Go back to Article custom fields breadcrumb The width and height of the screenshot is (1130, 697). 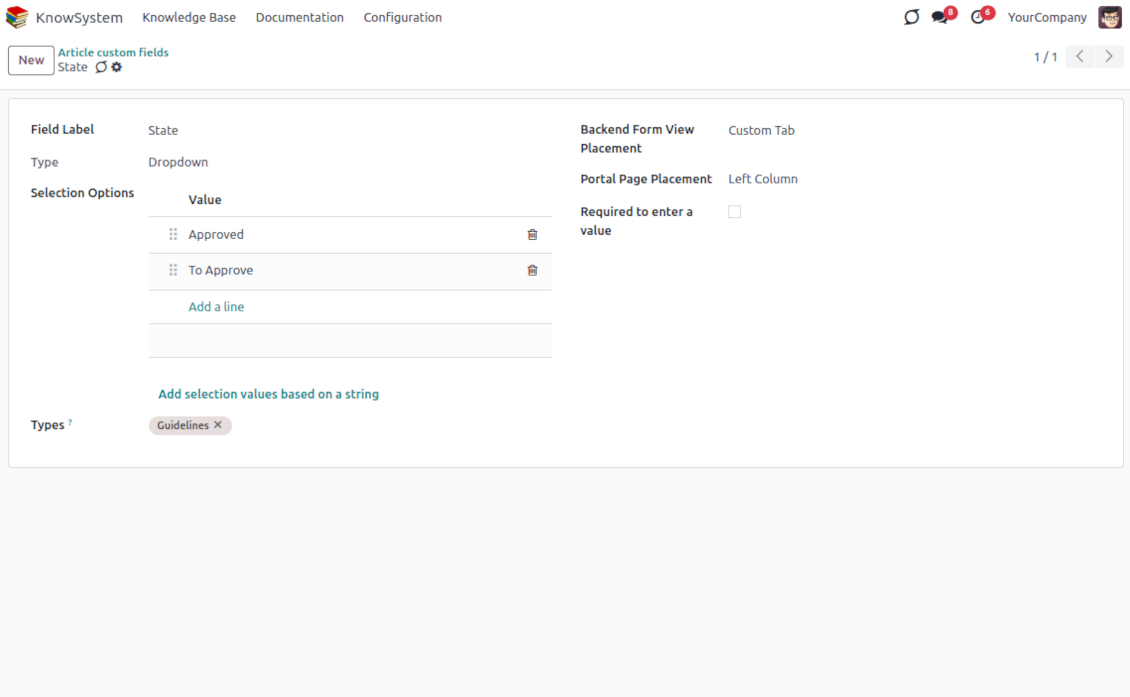113,52
